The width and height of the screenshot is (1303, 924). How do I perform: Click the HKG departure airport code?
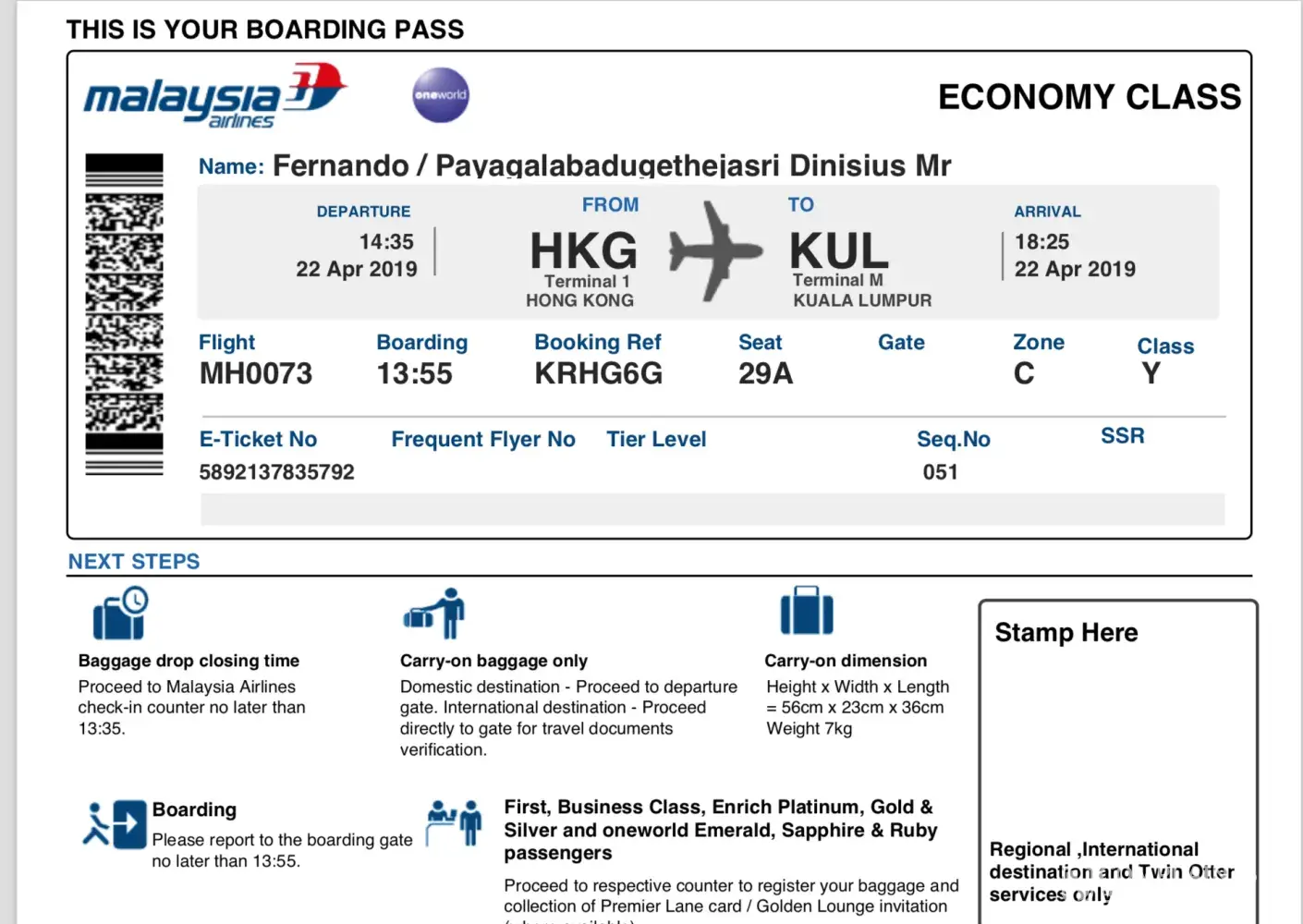click(x=583, y=251)
